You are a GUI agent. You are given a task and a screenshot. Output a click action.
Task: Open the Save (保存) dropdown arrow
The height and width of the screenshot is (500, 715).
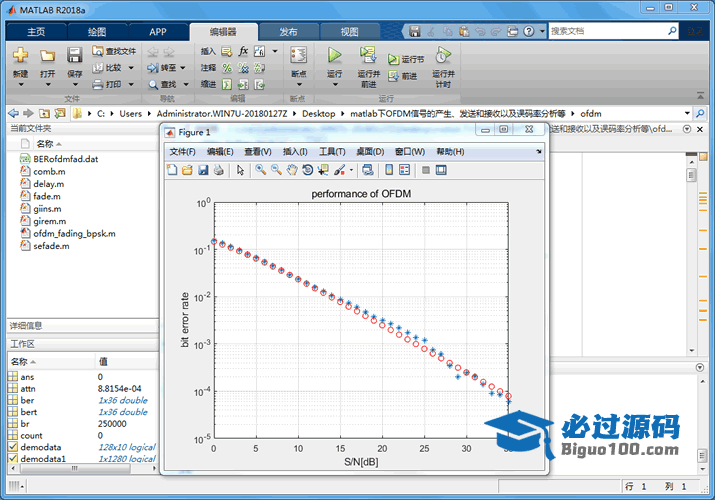(75, 85)
